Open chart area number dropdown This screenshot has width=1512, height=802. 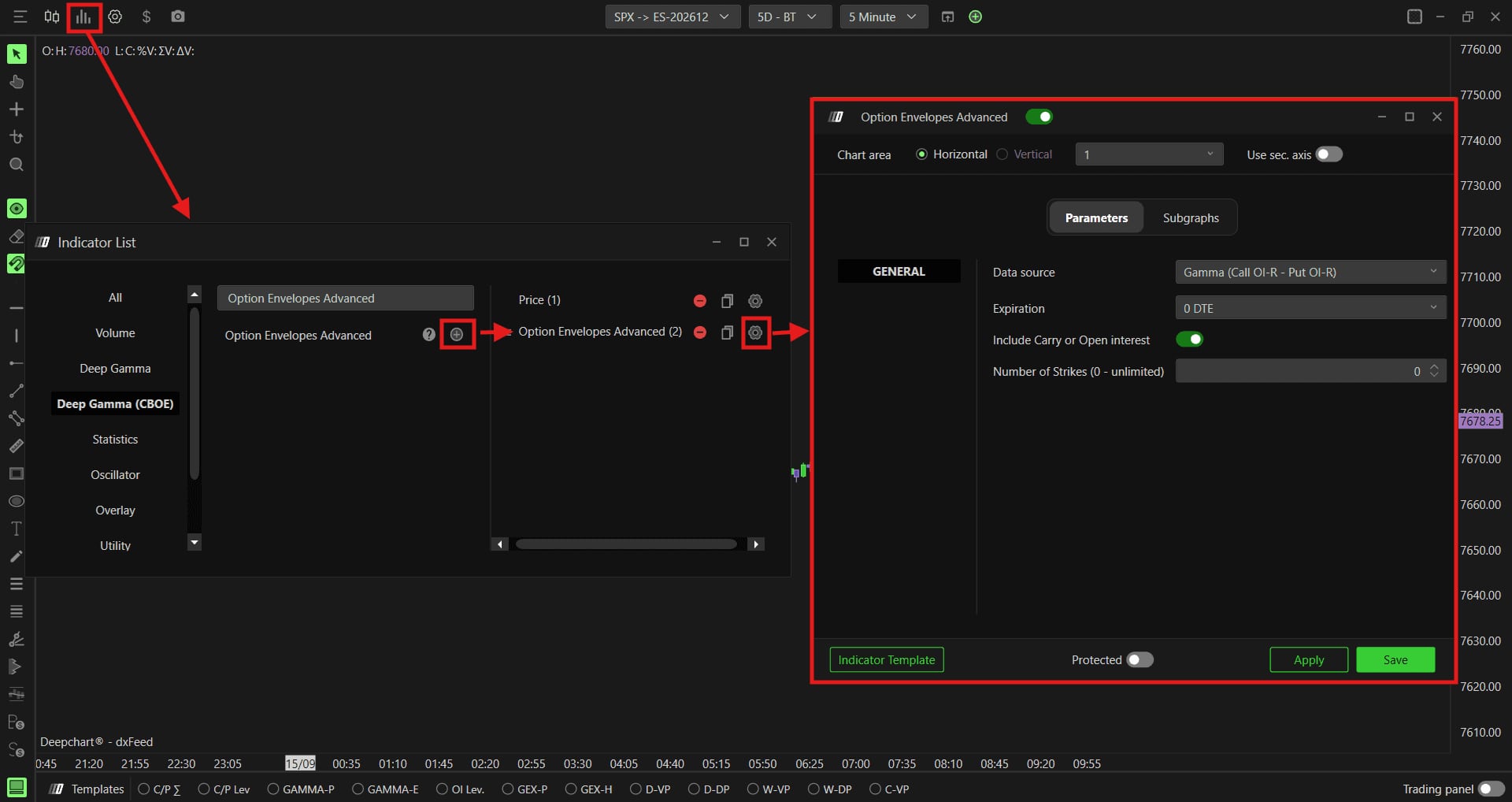[1149, 154]
